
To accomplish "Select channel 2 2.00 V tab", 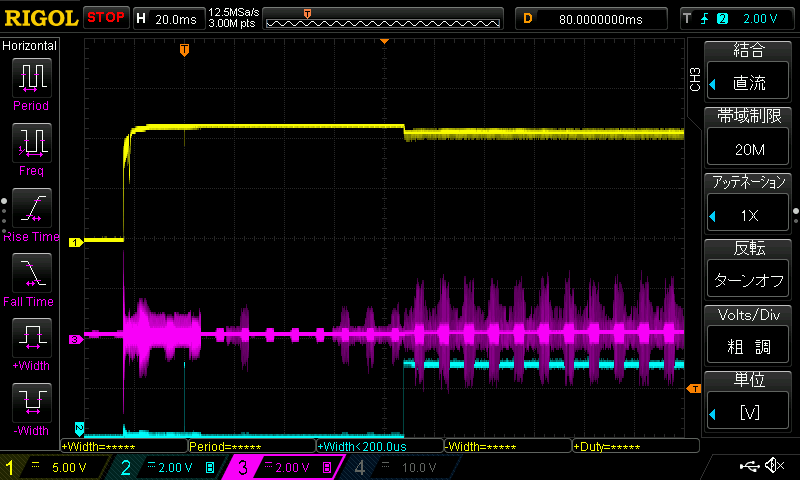I will pyautogui.click(x=168, y=467).
